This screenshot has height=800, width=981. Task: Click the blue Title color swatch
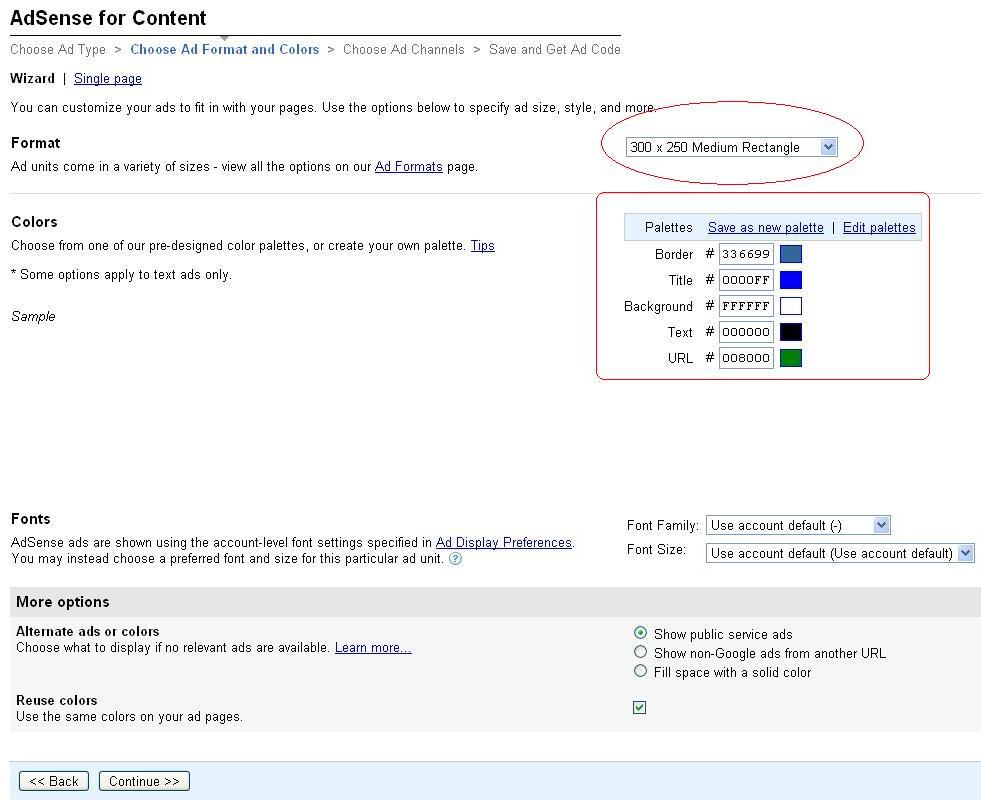[x=791, y=280]
